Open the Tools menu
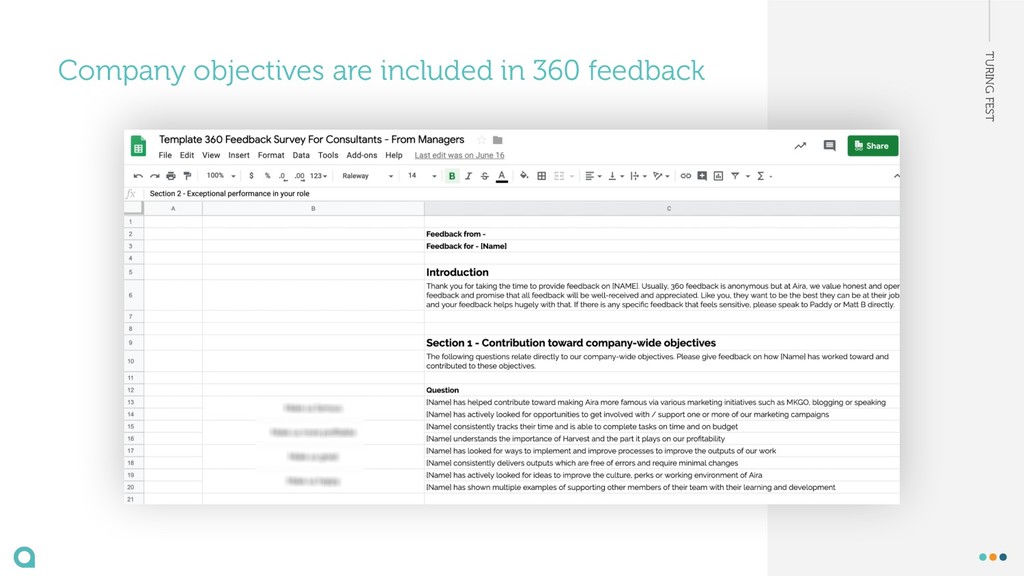The image size is (1024, 576). (328, 155)
